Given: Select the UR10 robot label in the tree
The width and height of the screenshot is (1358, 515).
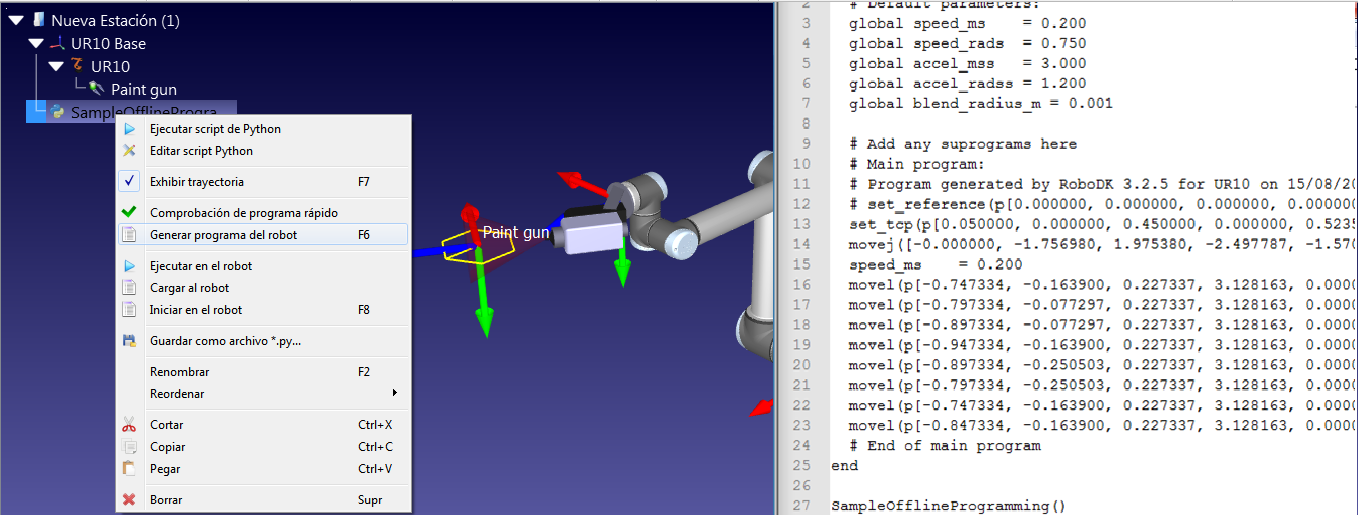Looking at the screenshot, I should (x=110, y=66).
